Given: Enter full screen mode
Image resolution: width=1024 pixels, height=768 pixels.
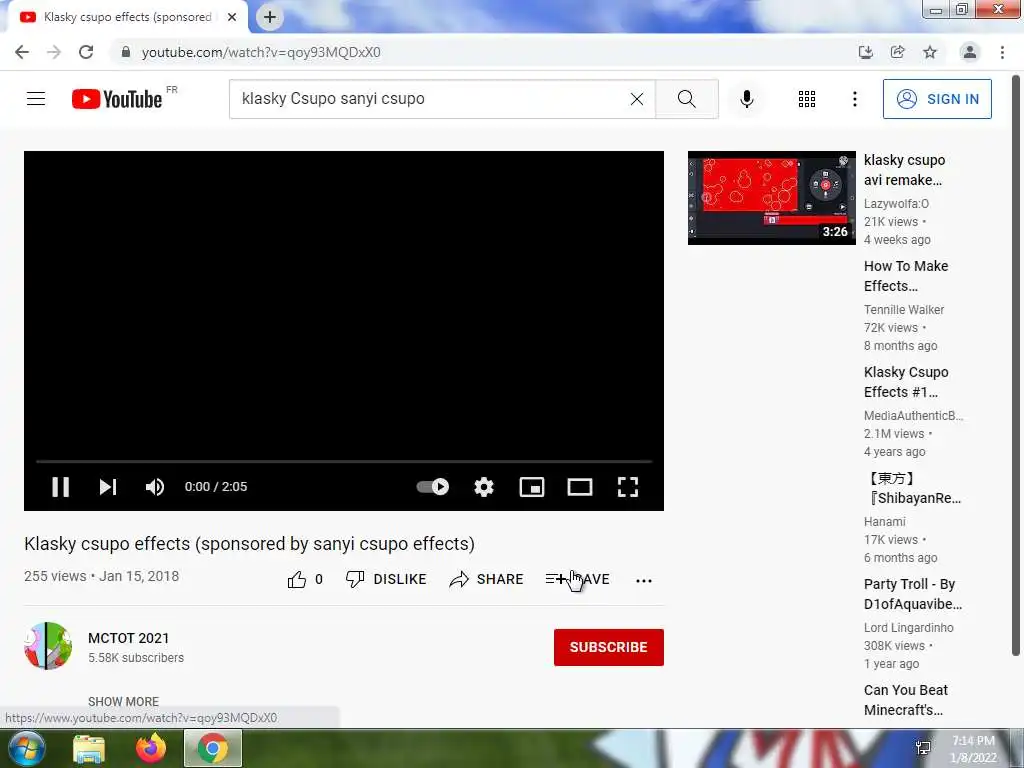Looking at the screenshot, I should 628,487.
